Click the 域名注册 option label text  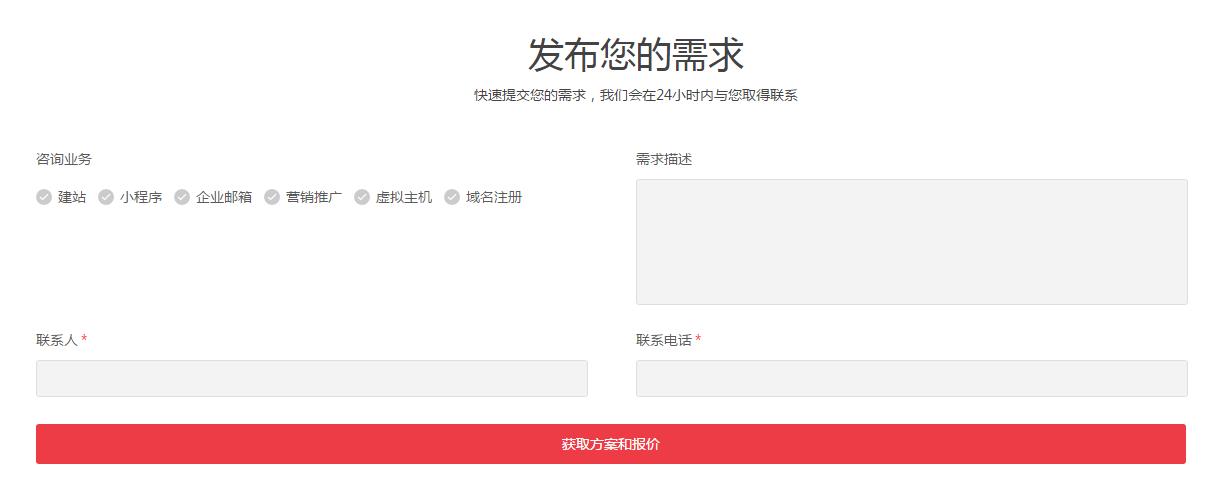[494, 197]
